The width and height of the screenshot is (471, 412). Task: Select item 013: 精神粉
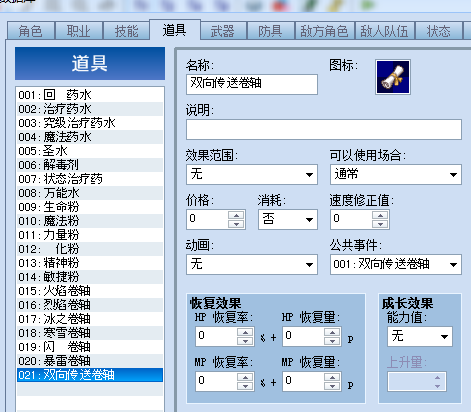[90, 263]
